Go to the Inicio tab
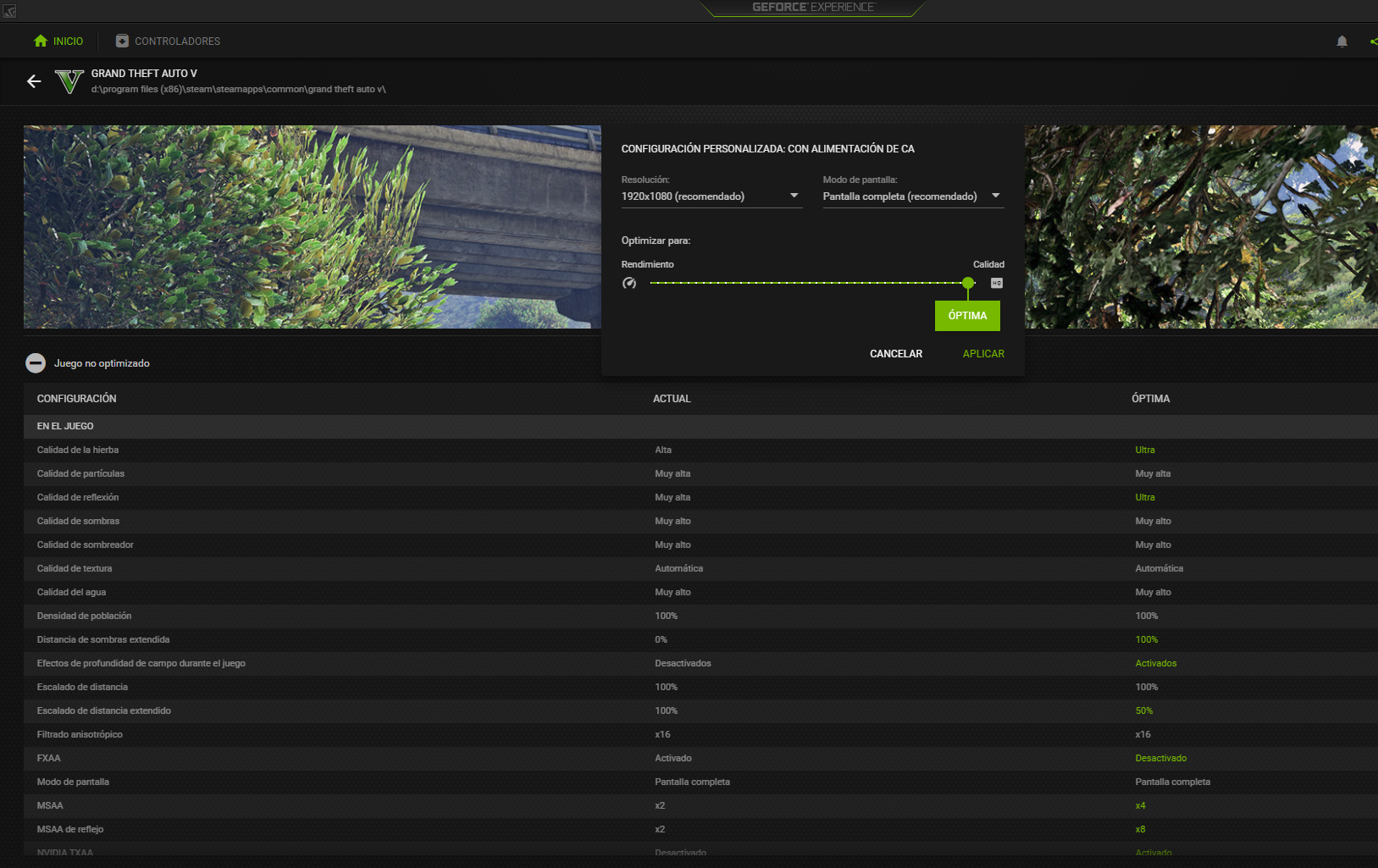Viewport: 1378px width, 868px height. coord(58,41)
